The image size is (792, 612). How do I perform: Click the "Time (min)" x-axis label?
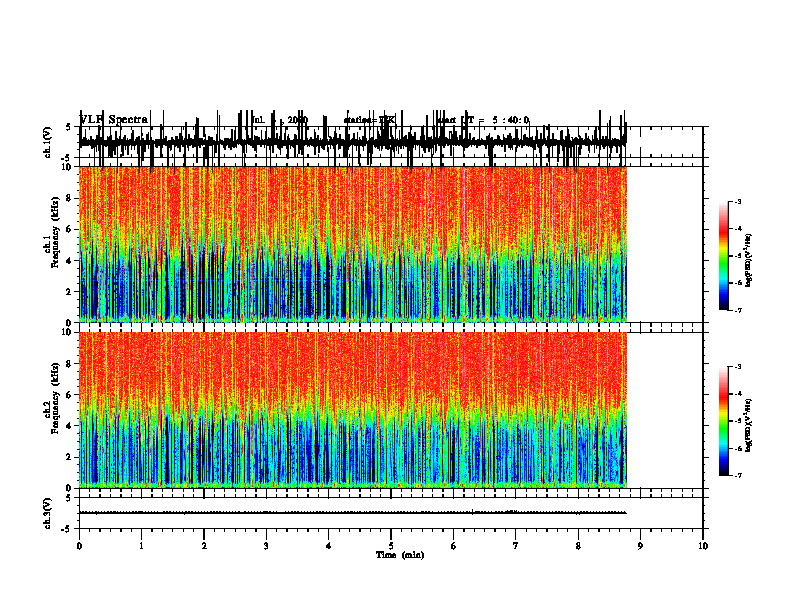pos(400,555)
